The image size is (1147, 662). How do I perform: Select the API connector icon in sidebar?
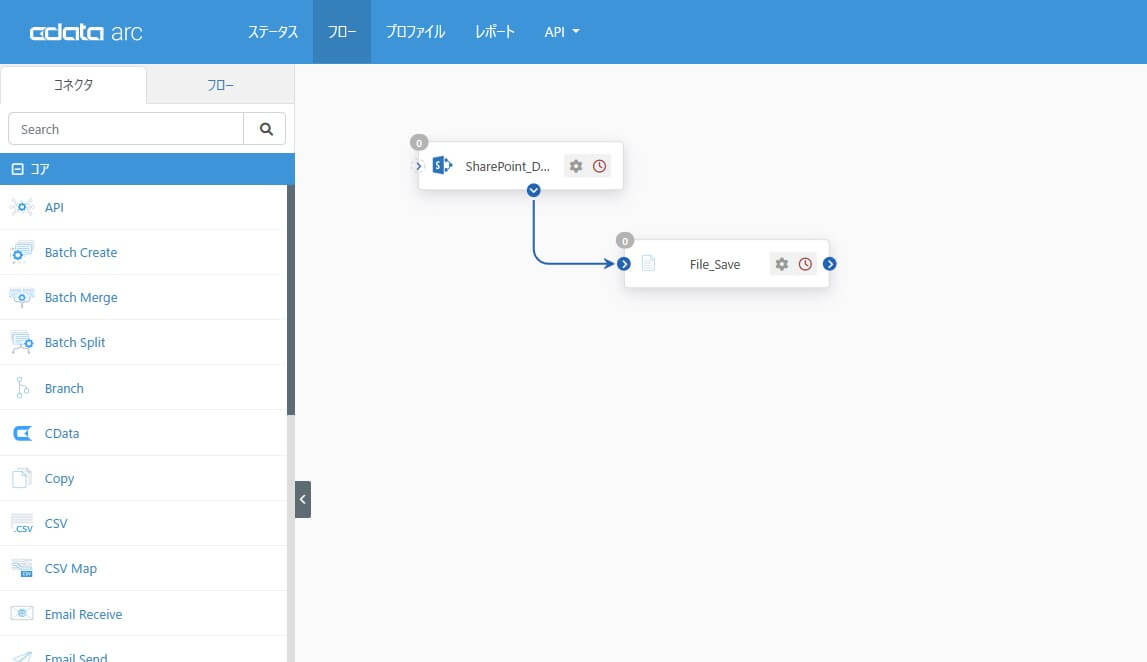coord(22,207)
